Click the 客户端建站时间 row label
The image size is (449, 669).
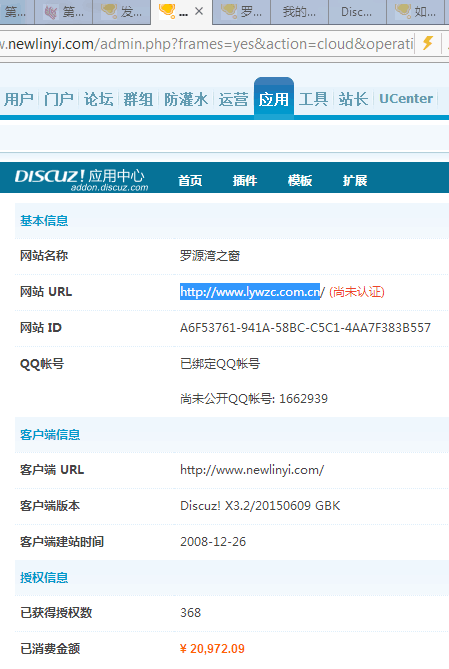62,541
